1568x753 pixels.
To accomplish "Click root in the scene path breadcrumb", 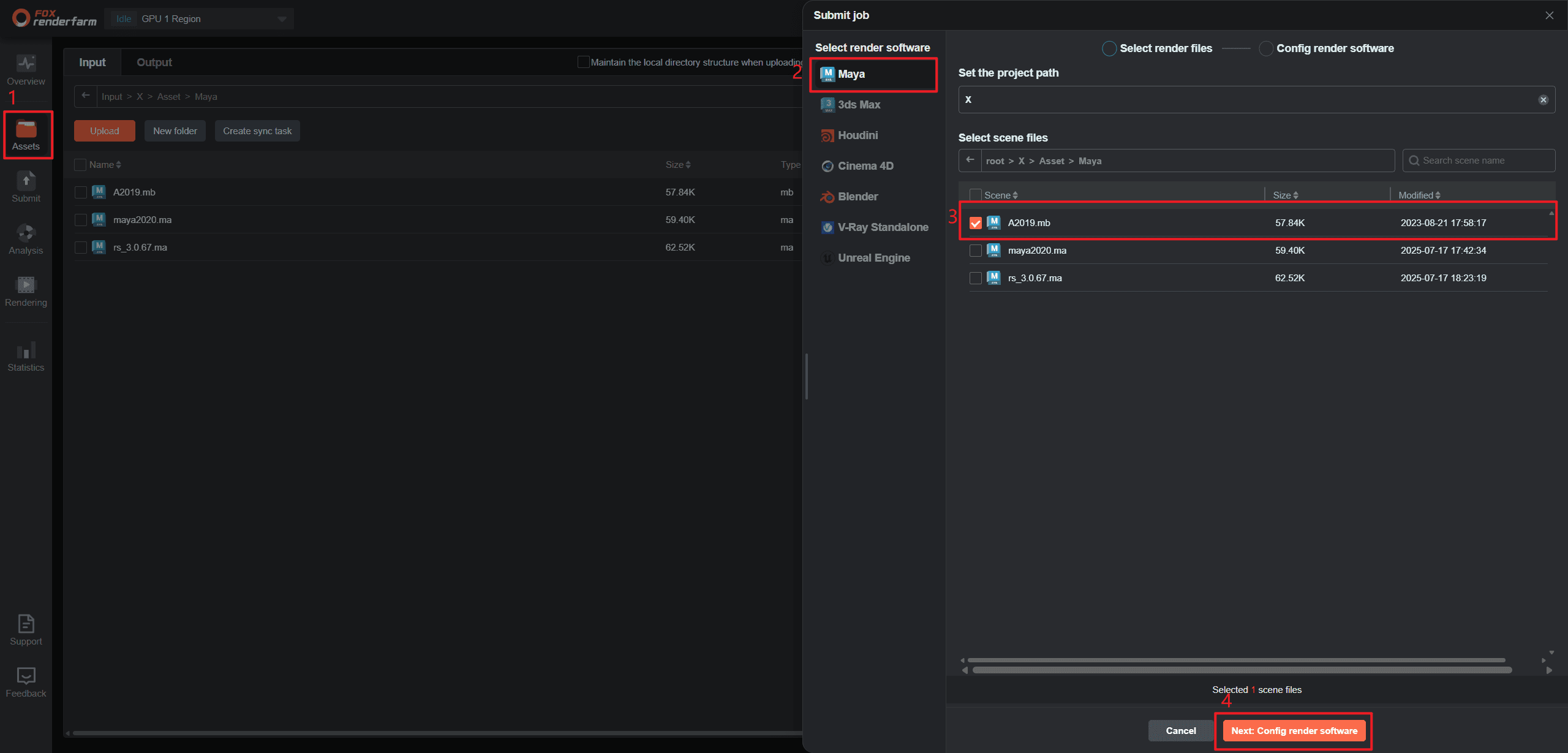I will pyautogui.click(x=995, y=161).
